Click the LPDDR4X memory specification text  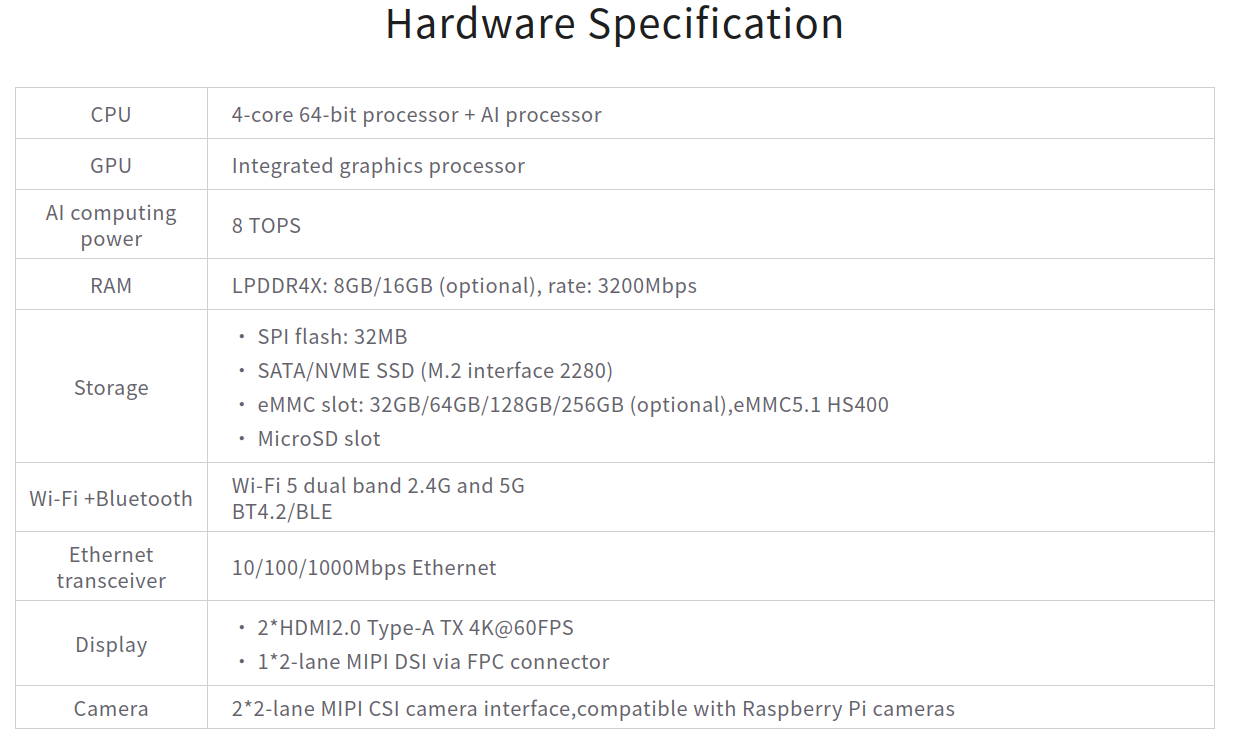[x=464, y=286]
